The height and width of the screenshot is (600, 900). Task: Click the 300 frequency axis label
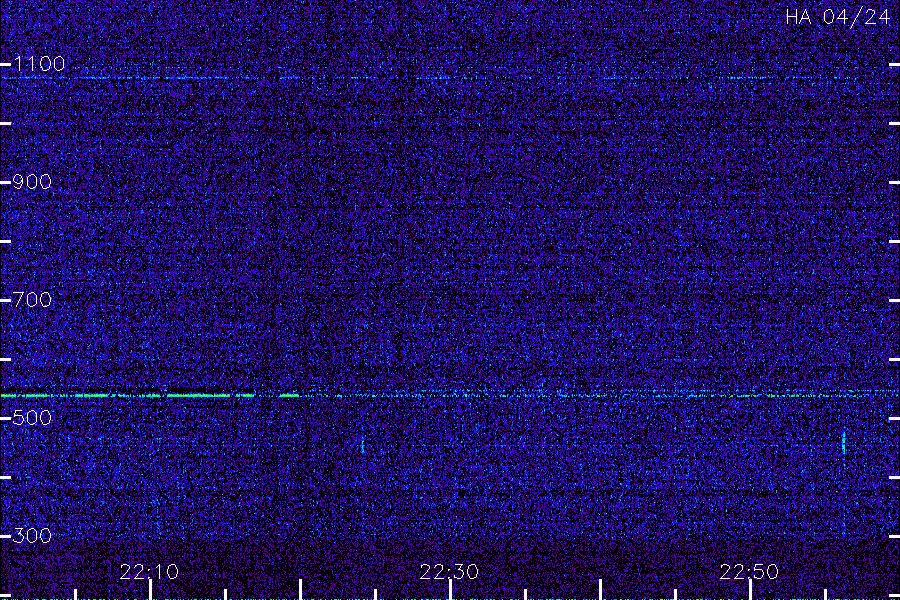click(x=32, y=536)
